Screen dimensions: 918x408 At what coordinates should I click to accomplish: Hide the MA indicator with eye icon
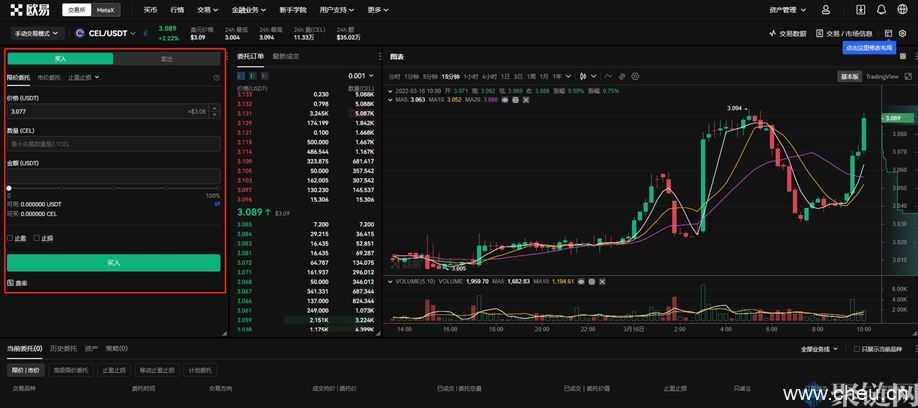point(504,100)
